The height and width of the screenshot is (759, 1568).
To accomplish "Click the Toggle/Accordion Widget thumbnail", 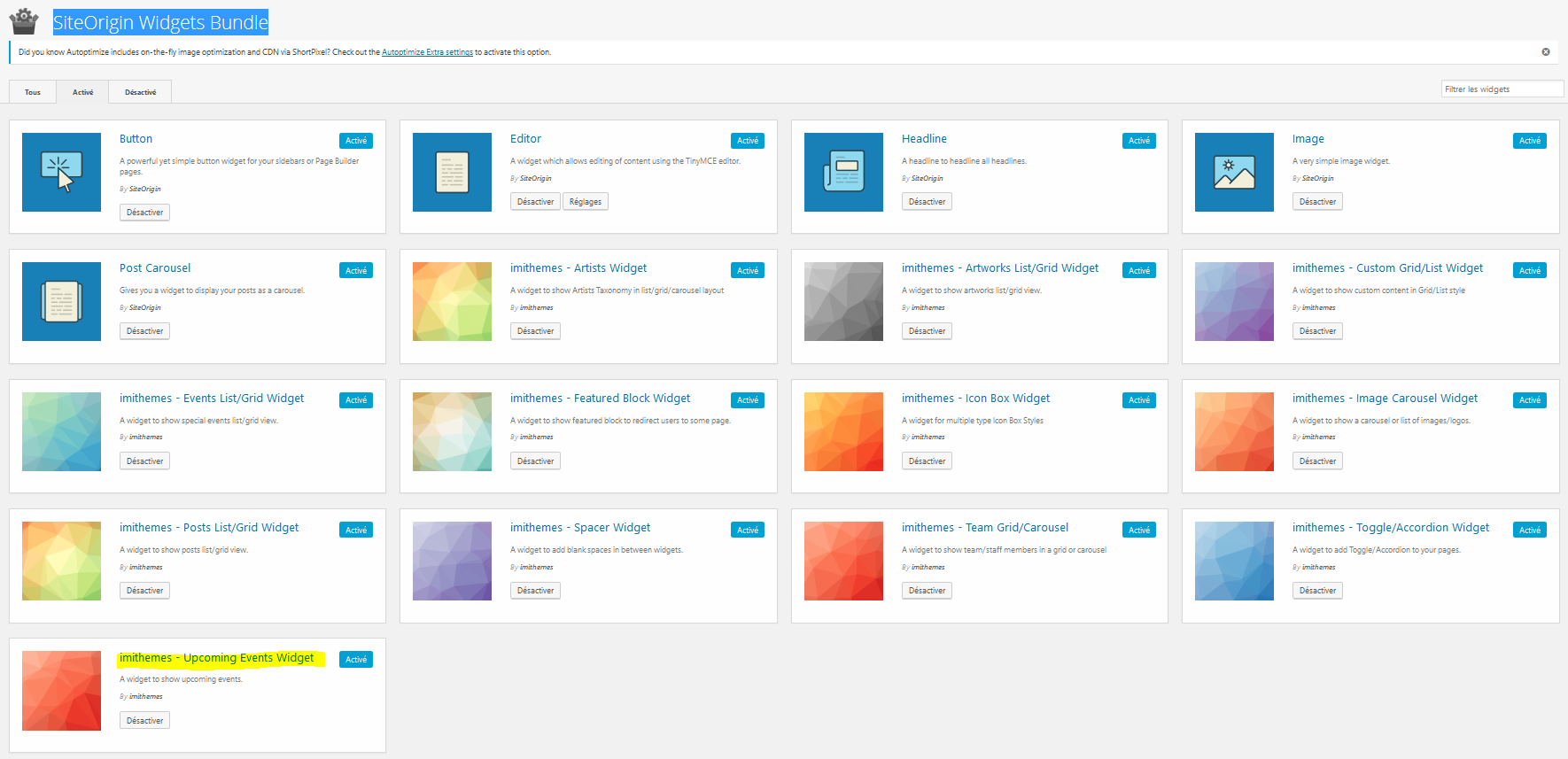I will [1234, 561].
